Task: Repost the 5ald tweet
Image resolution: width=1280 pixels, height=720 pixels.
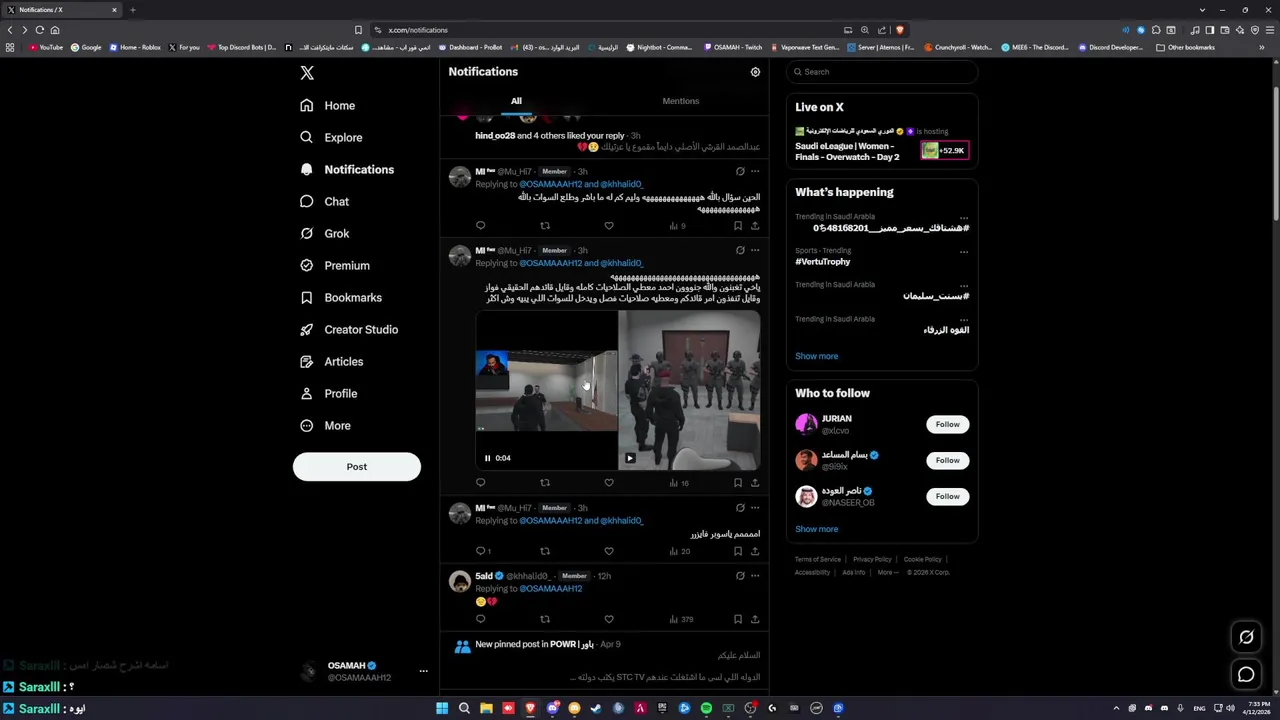Action: point(545,619)
